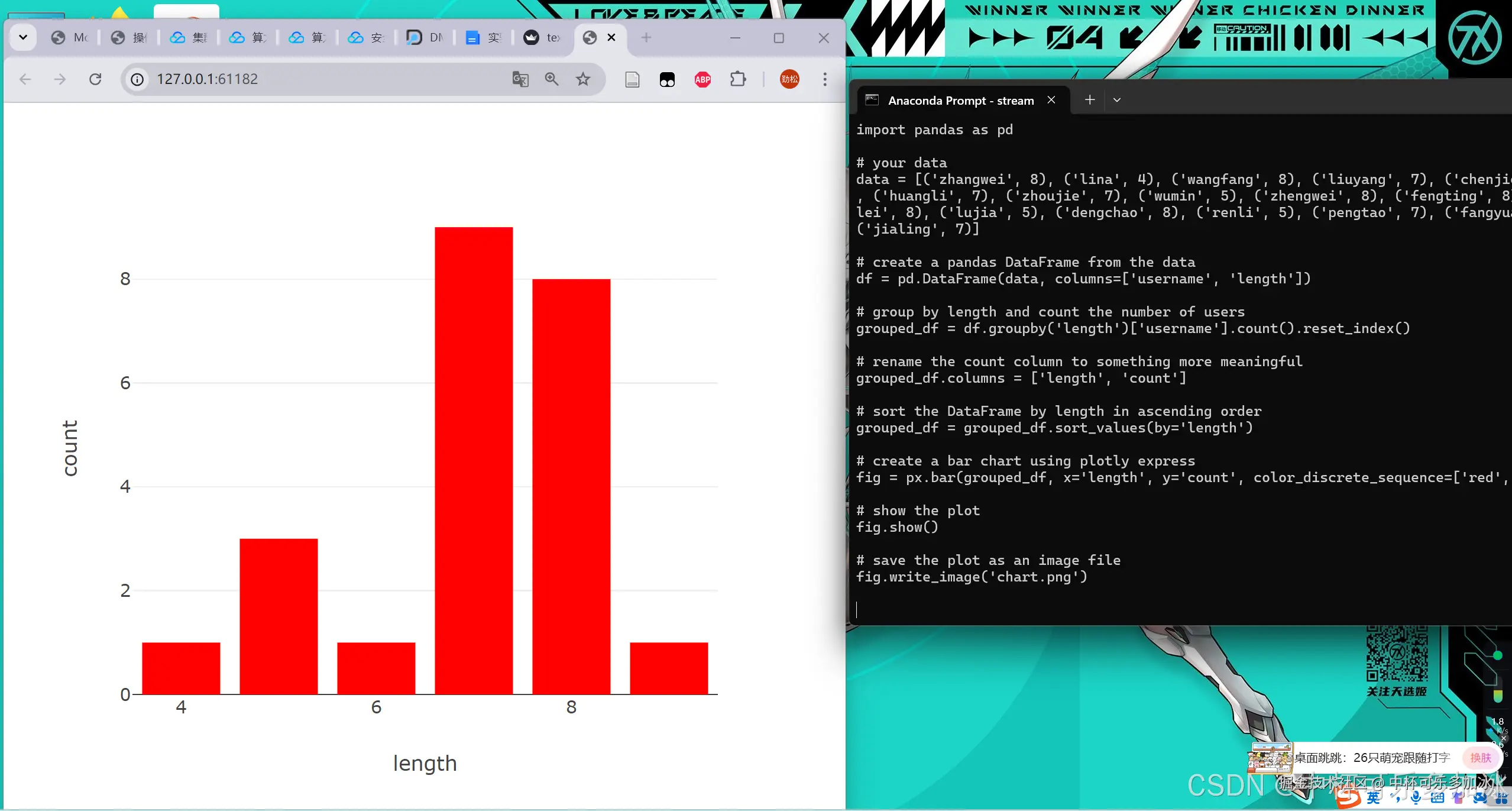Click the 换肤 skin change button

pos(1480,758)
